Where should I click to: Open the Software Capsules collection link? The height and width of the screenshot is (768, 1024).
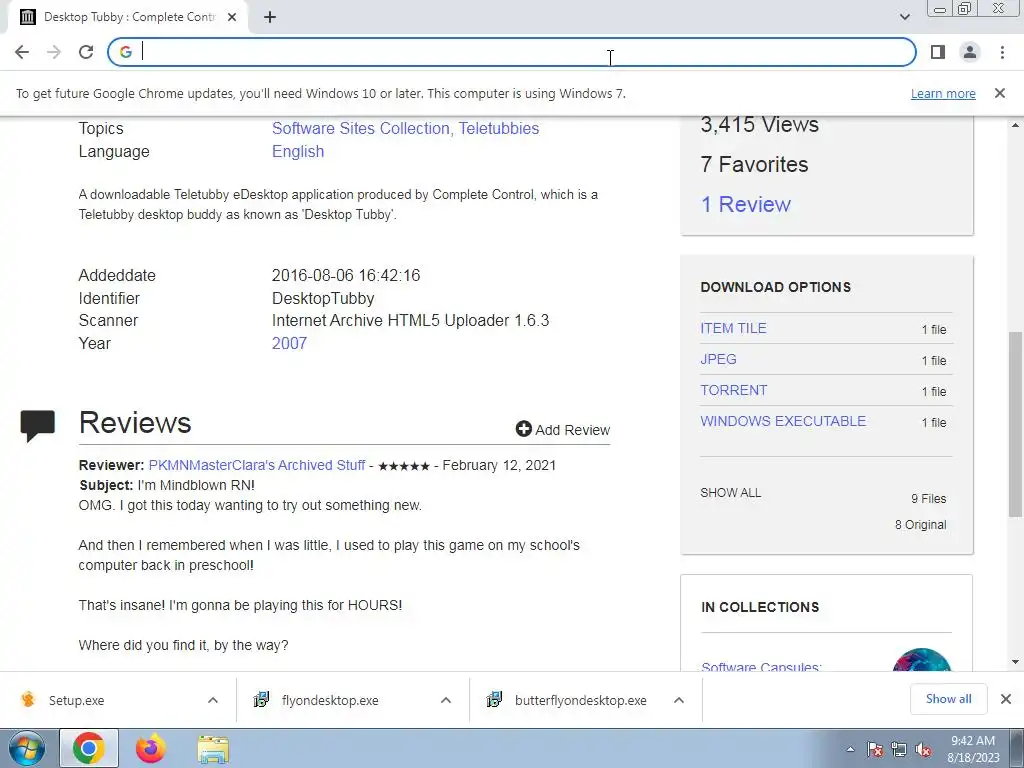point(761,666)
